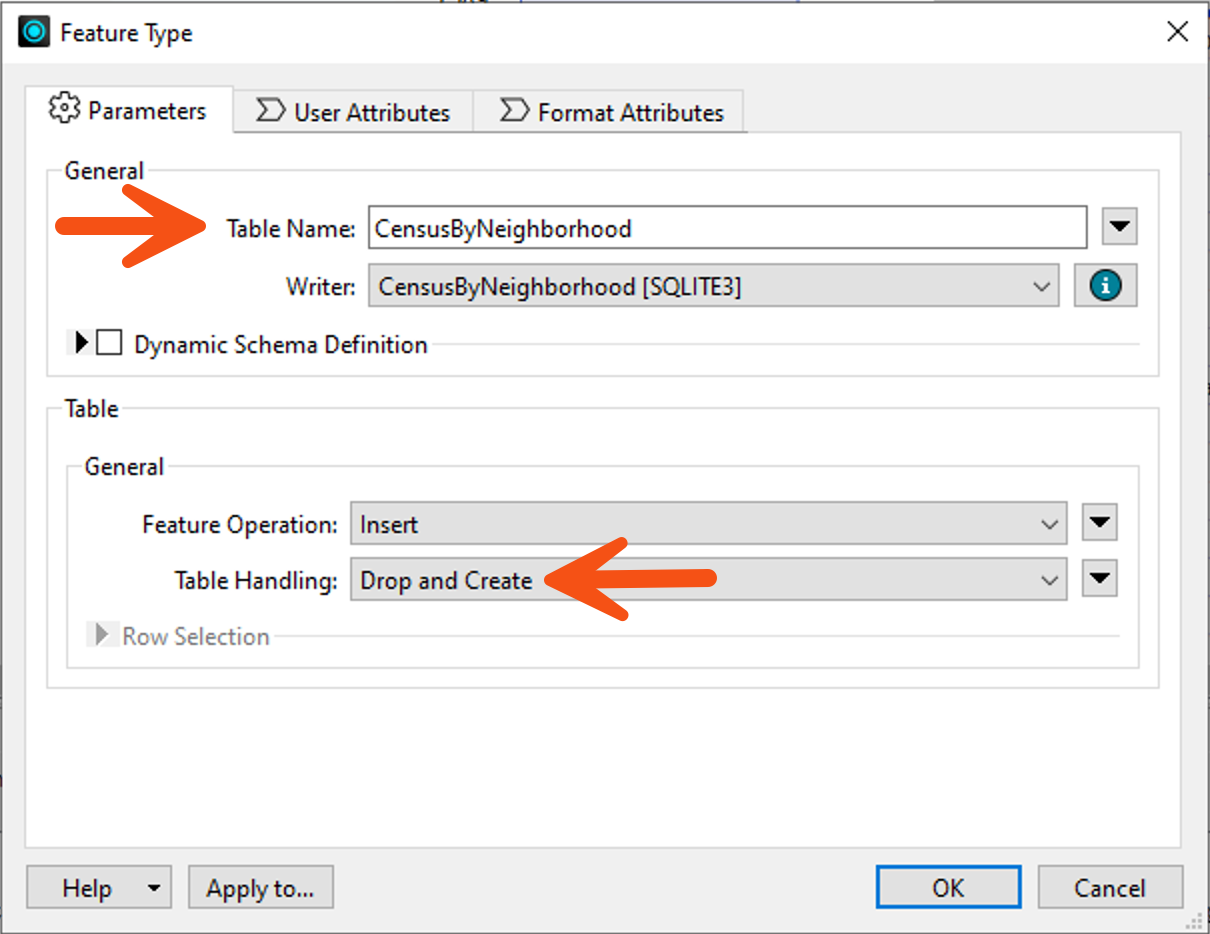Expand the Dynamic Schema Definition section
The width and height of the screenshot is (1210, 934).
82,344
